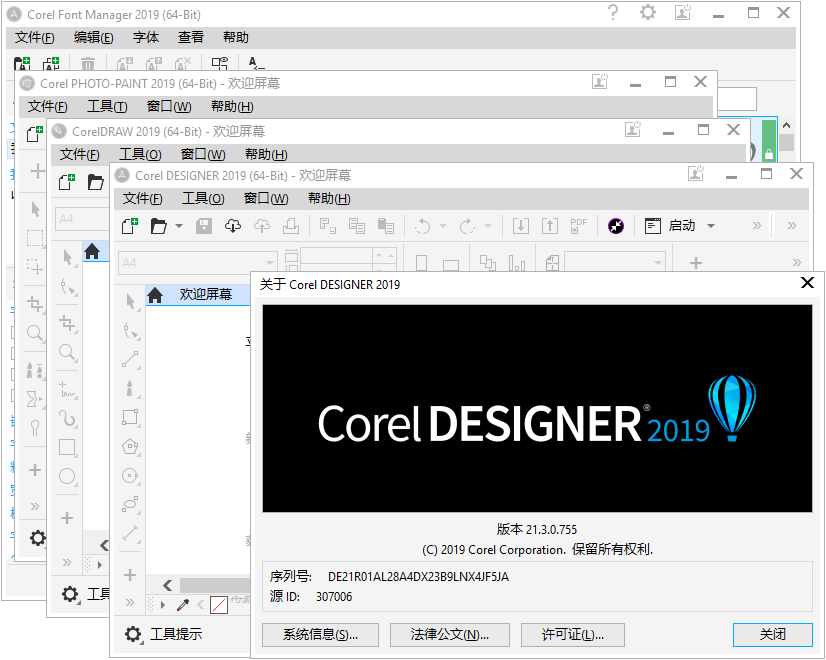Select Pick tool in DESIGNER toolbox
Image resolution: width=826 pixels, height=660 pixels.
tap(130, 302)
